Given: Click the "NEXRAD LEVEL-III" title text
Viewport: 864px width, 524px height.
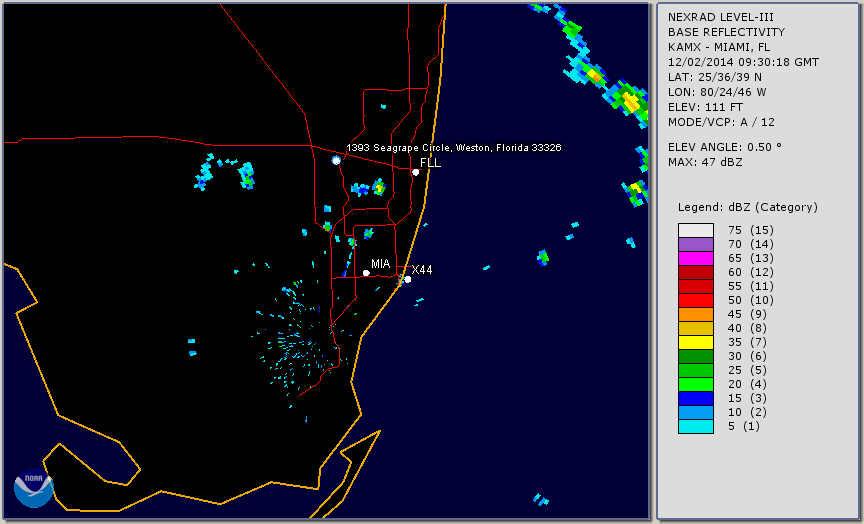Looking at the screenshot, I should [x=721, y=18].
